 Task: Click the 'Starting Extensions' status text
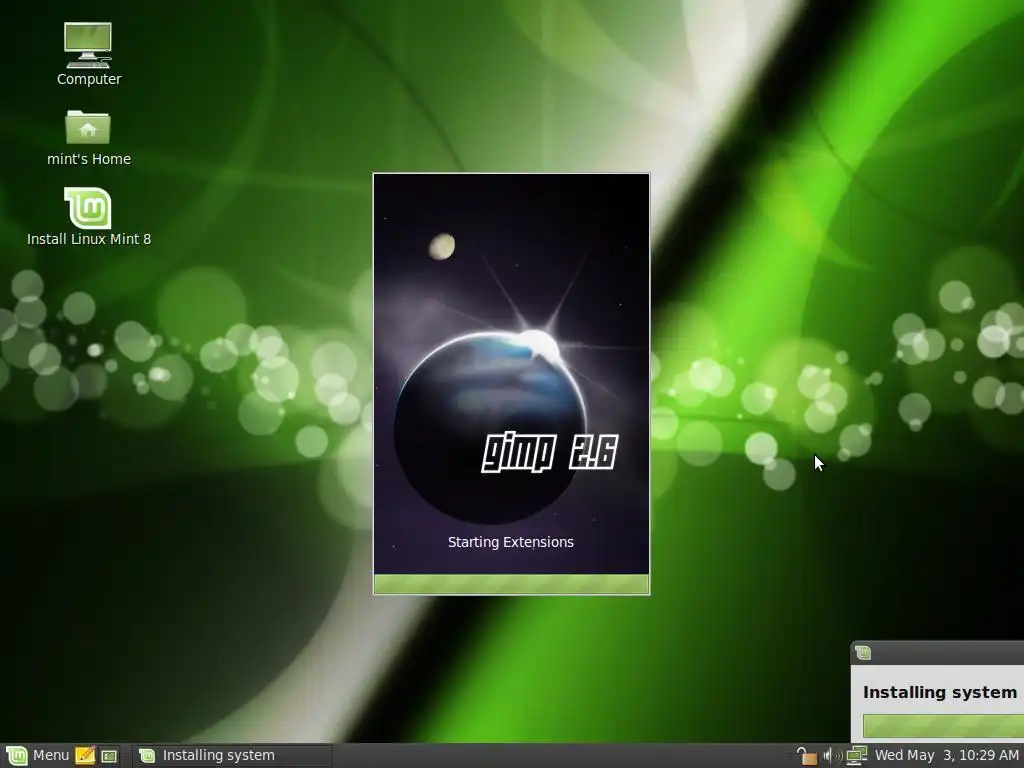pos(511,542)
